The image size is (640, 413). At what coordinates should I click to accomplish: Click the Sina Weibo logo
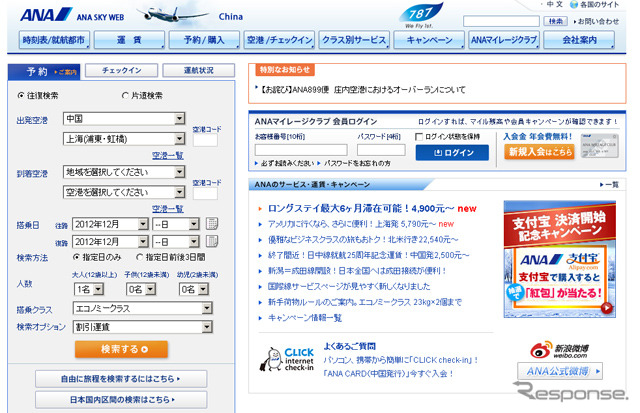(559, 350)
